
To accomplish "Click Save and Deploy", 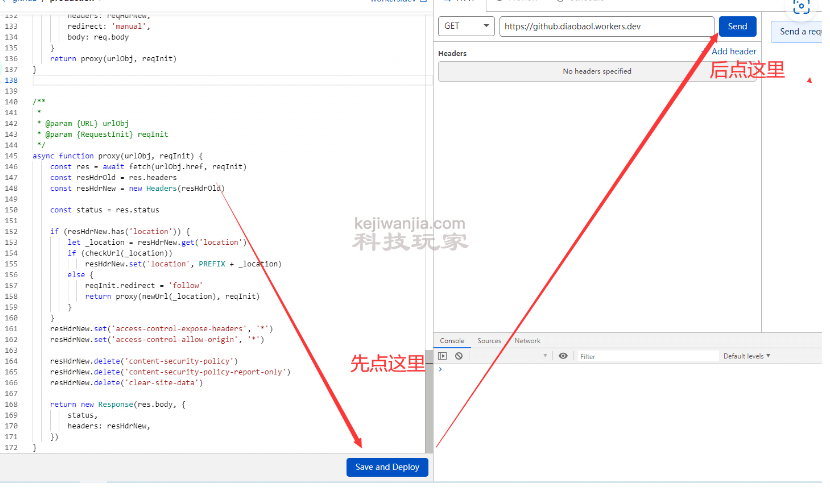I will 387,467.
